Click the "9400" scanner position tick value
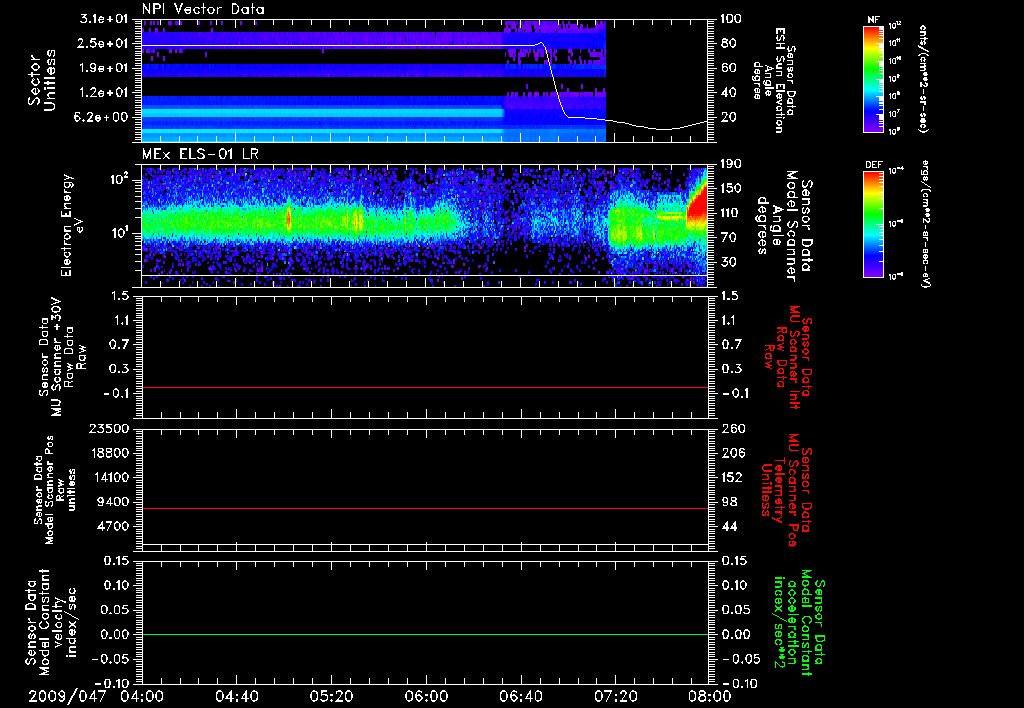 112,502
